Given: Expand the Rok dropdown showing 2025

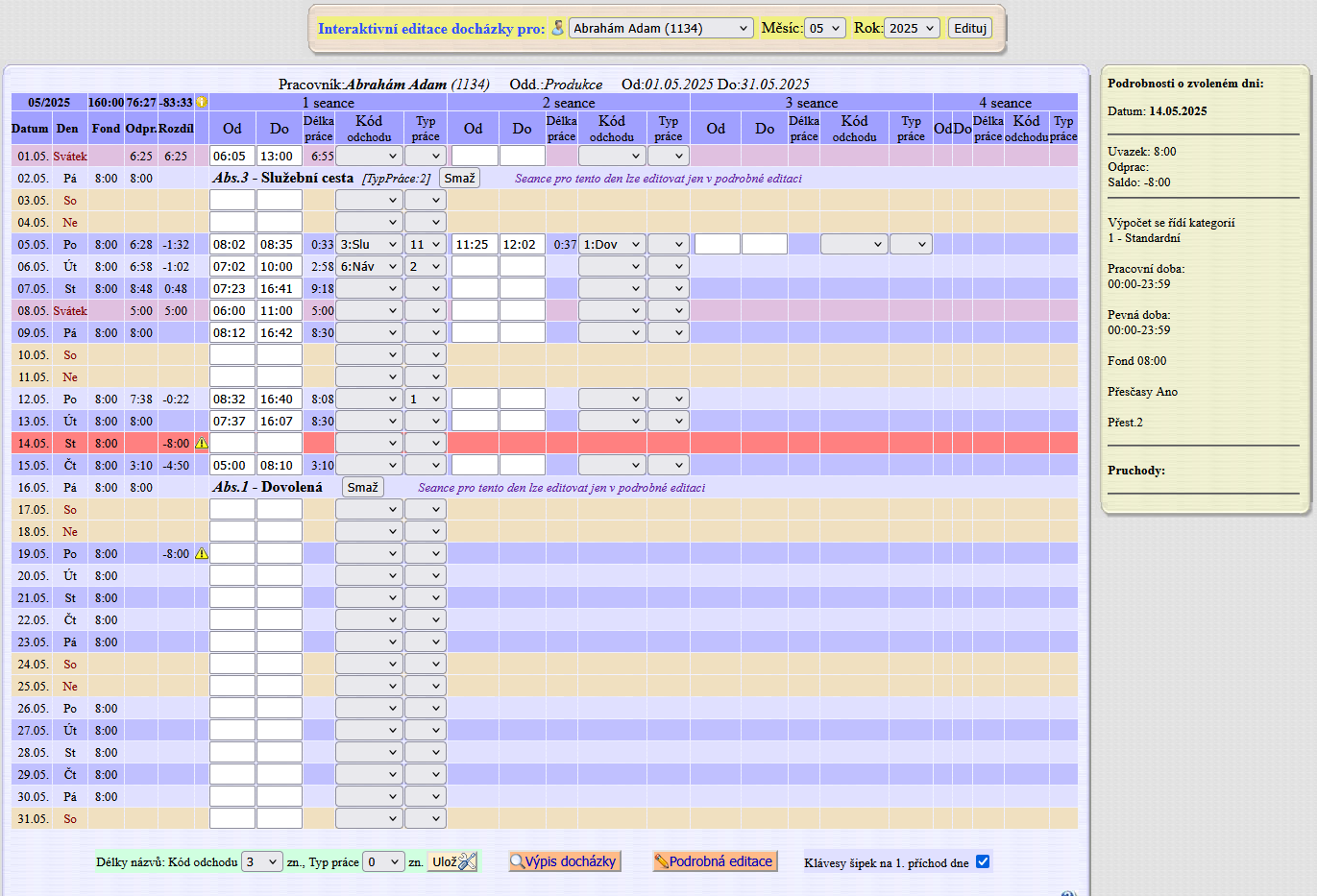Looking at the screenshot, I should click(x=912, y=28).
